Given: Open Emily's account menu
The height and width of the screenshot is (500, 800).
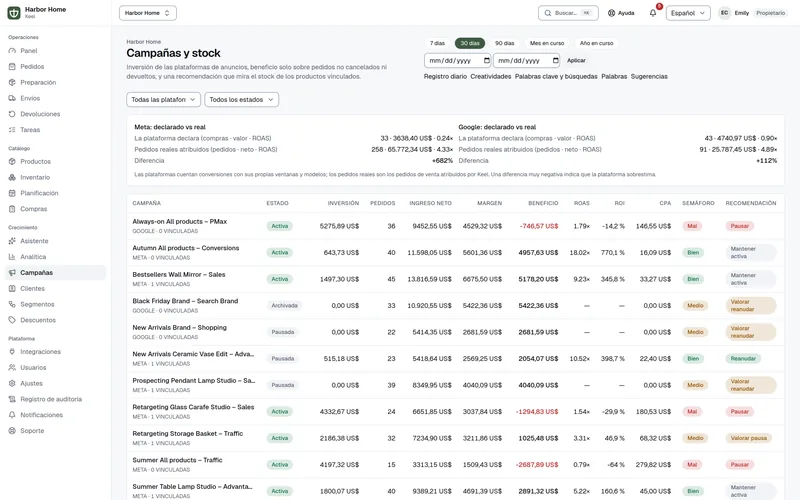Looking at the screenshot, I should pyautogui.click(x=753, y=13).
